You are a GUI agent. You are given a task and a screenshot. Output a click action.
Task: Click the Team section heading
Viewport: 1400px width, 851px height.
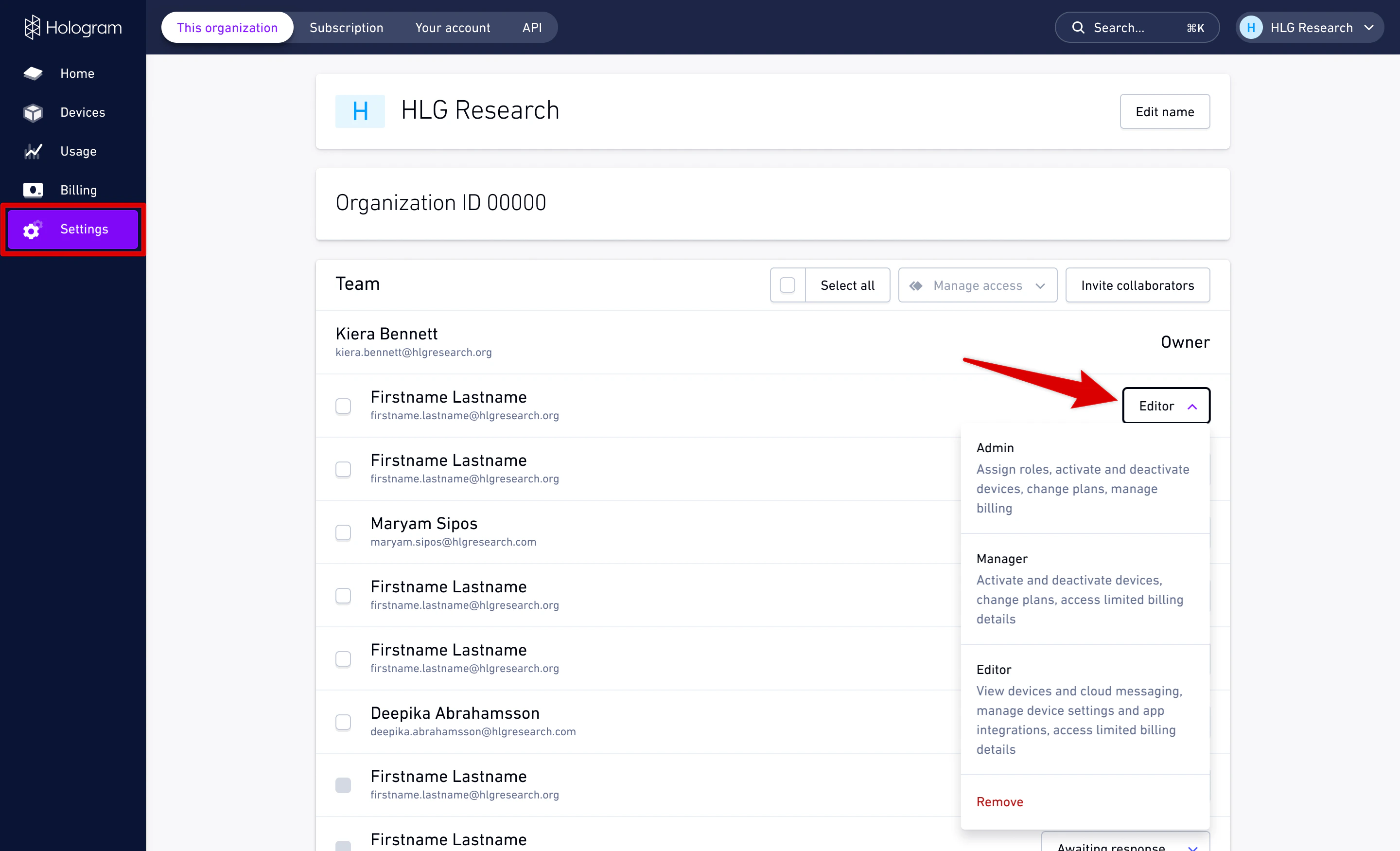(x=357, y=284)
